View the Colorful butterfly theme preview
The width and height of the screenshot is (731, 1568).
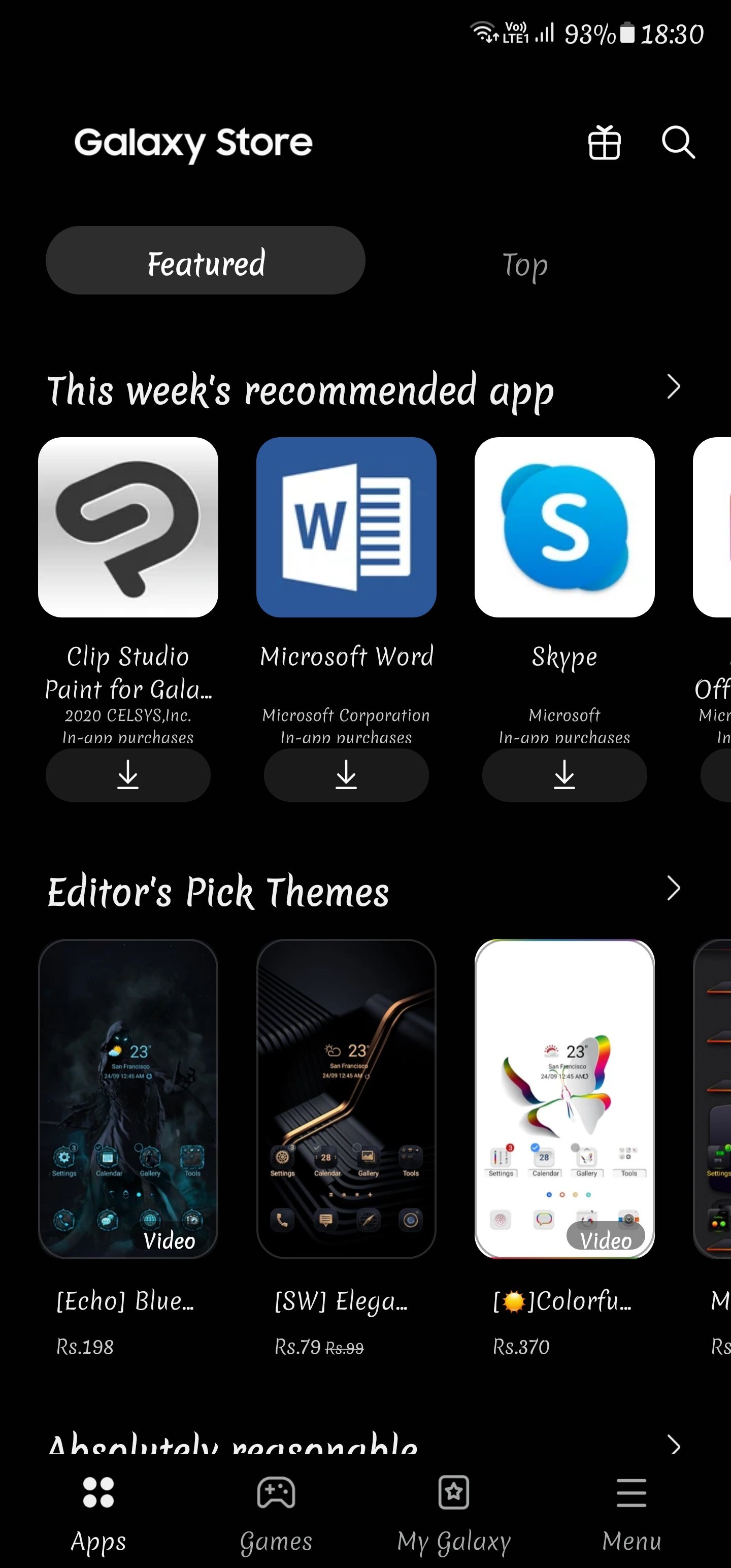point(564,1099)
